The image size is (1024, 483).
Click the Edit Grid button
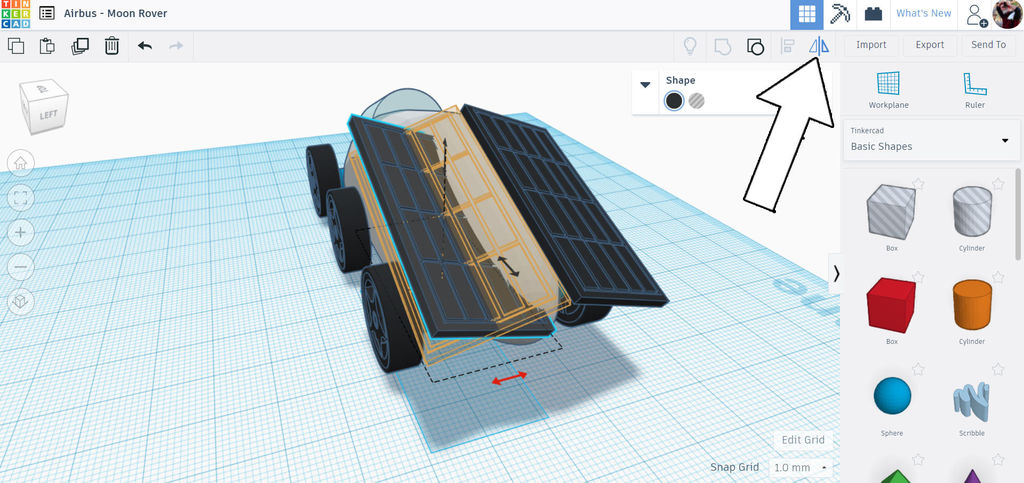(x=803, y=440)
